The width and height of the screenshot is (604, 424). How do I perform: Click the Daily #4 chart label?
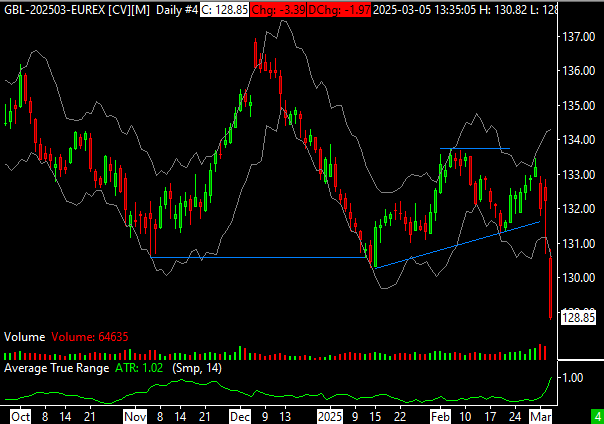click(x=176, y=10)
